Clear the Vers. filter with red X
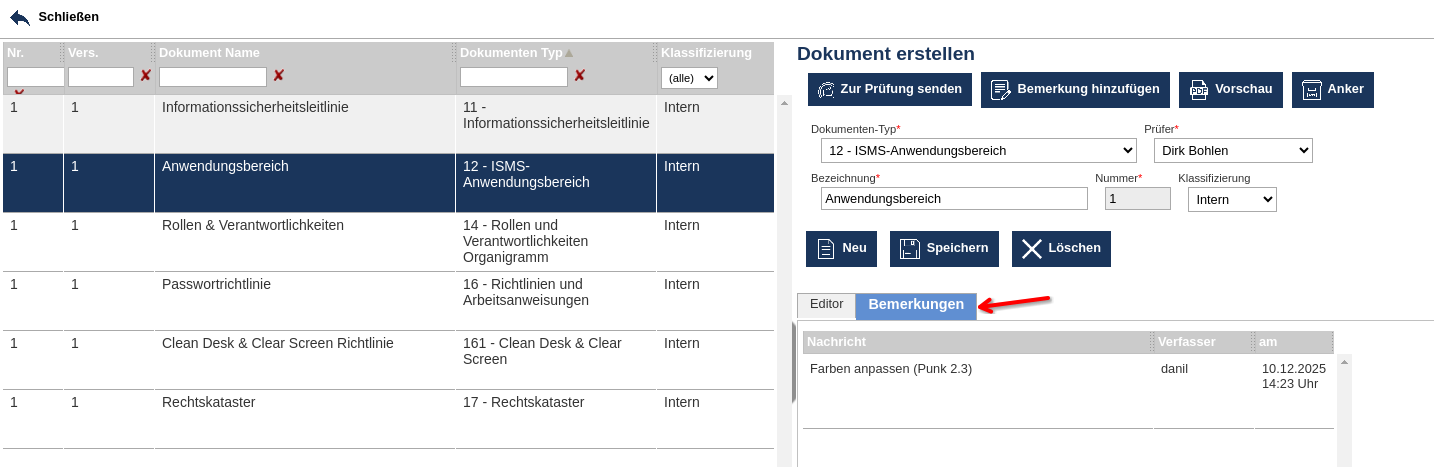The width and height of the screenshot is (1434, 467). 146,76
